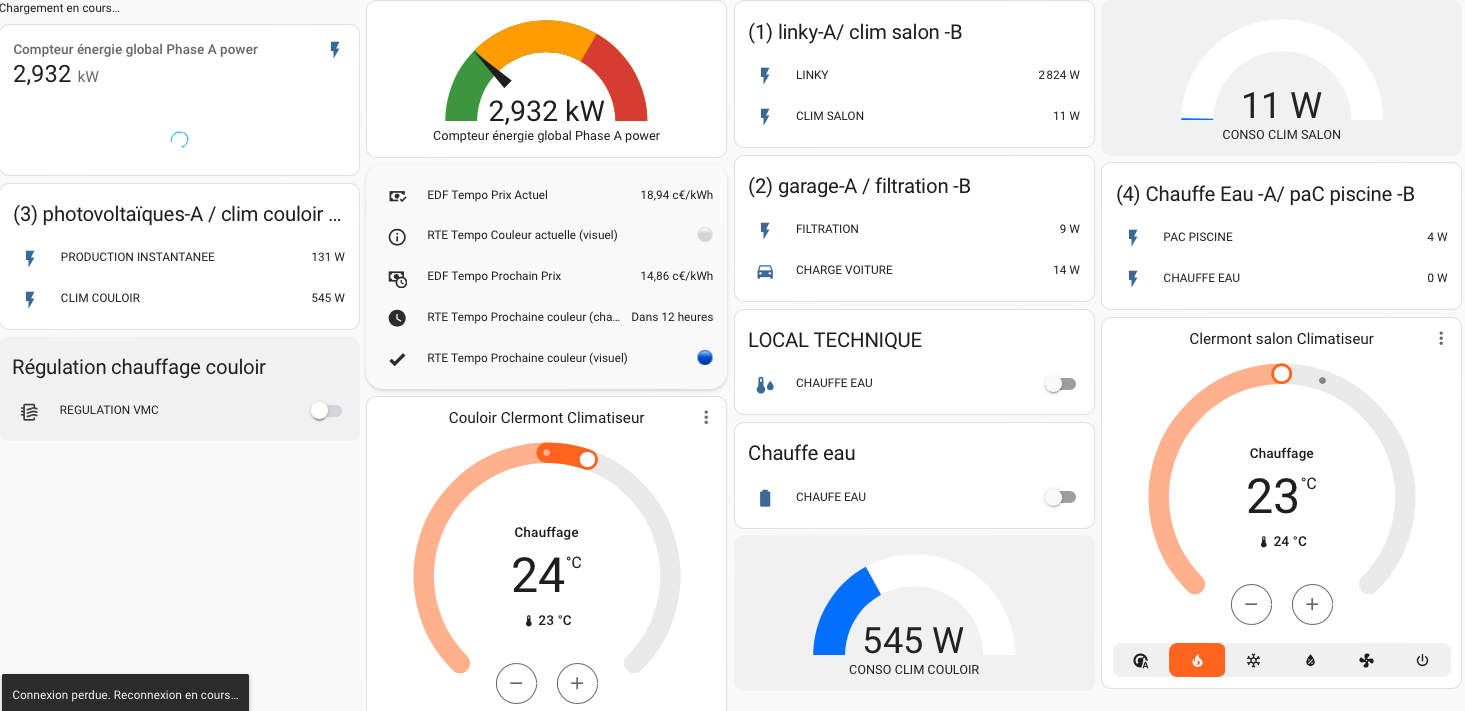Click the car icon beside CHARGE VOITURE
This screenshot has width=1465, height=711.
[x=765, y=270]
